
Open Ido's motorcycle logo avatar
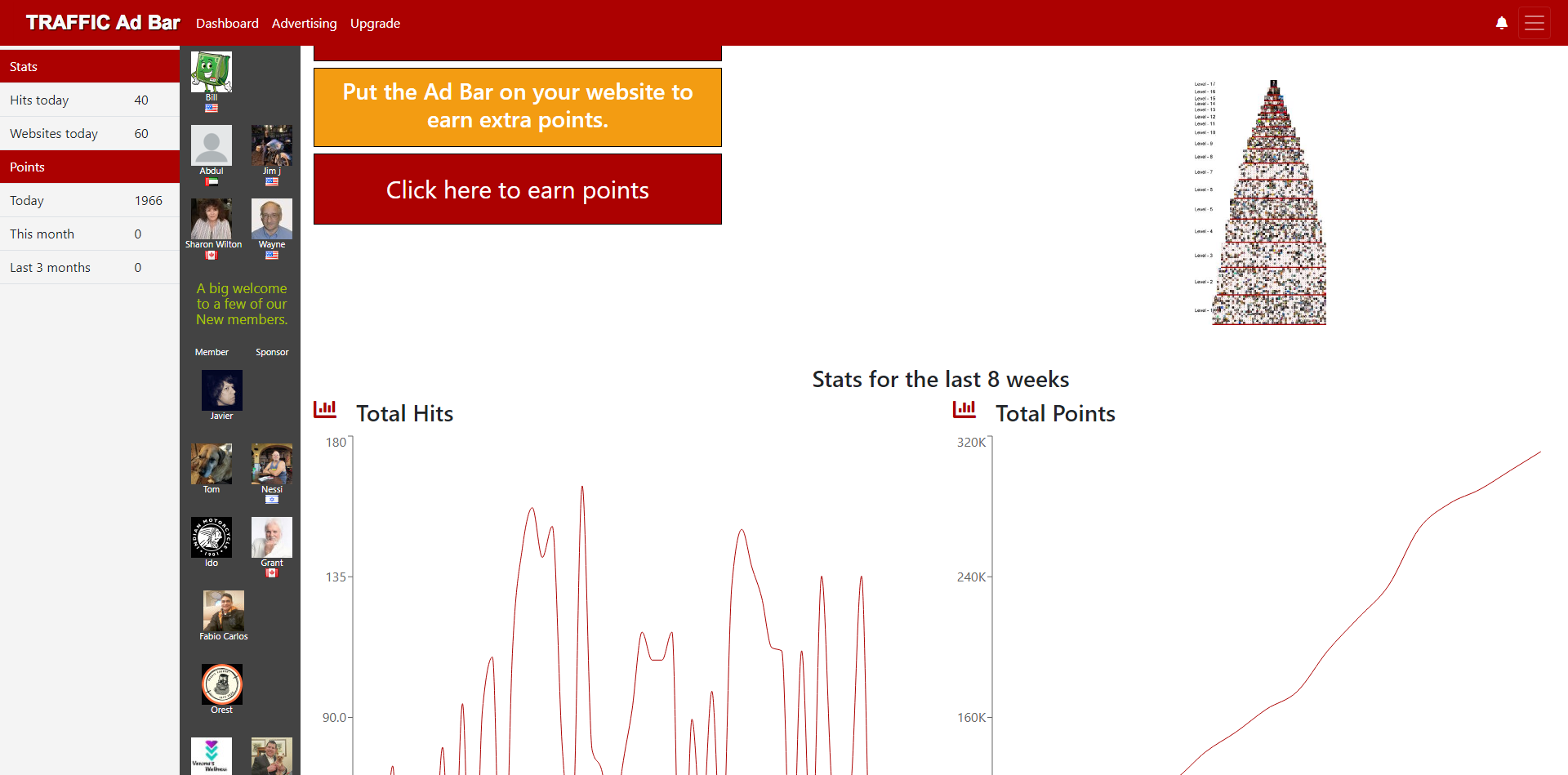tap(212, 537)
